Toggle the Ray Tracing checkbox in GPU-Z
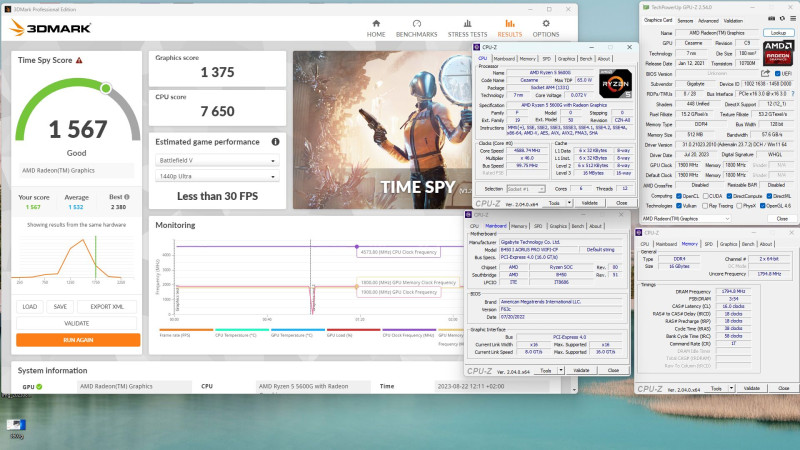800x450 pixels. [705, 206]
